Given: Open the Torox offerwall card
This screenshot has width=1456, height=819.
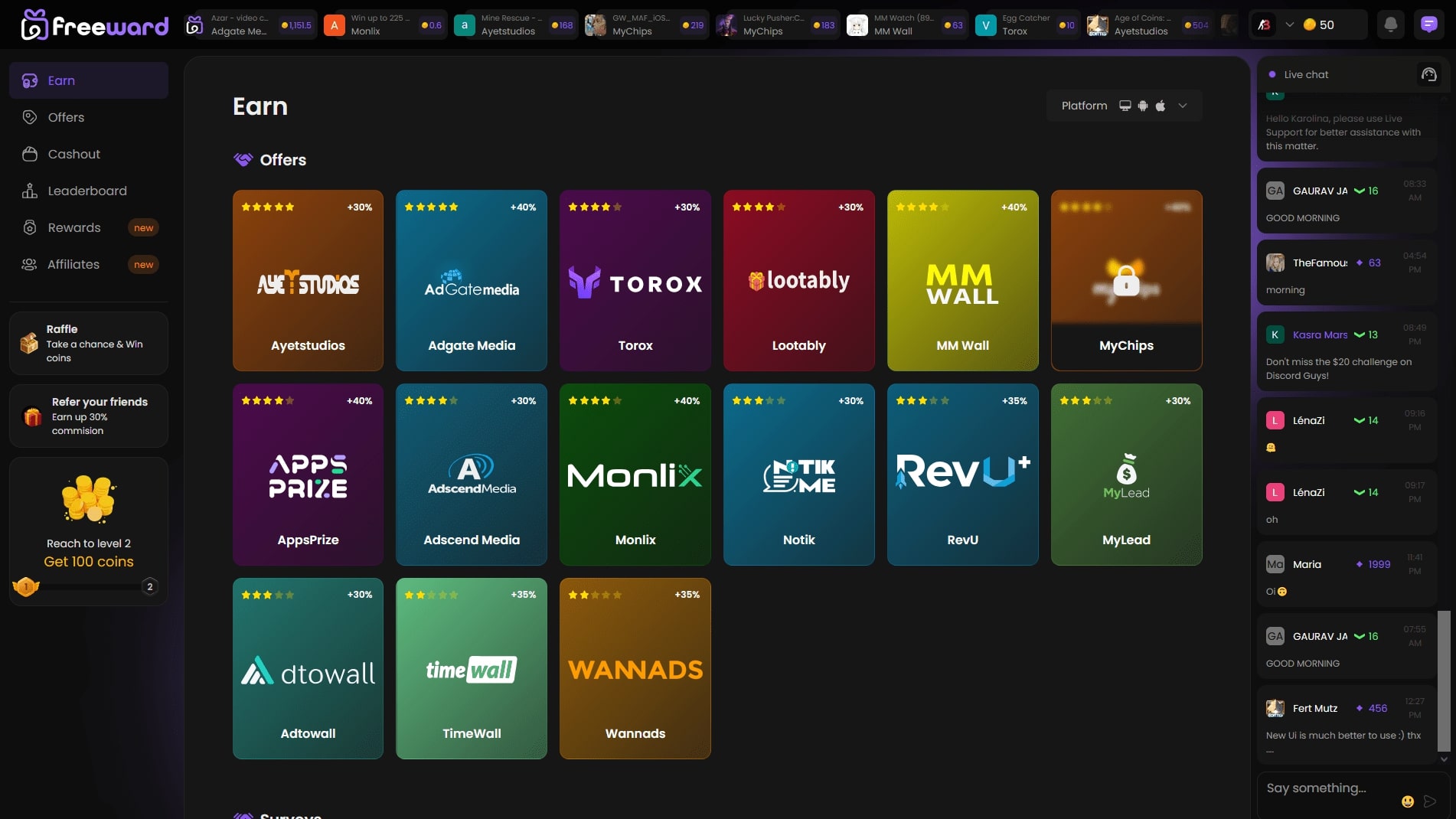Looking at the screenshot, I should coord(635,281).
